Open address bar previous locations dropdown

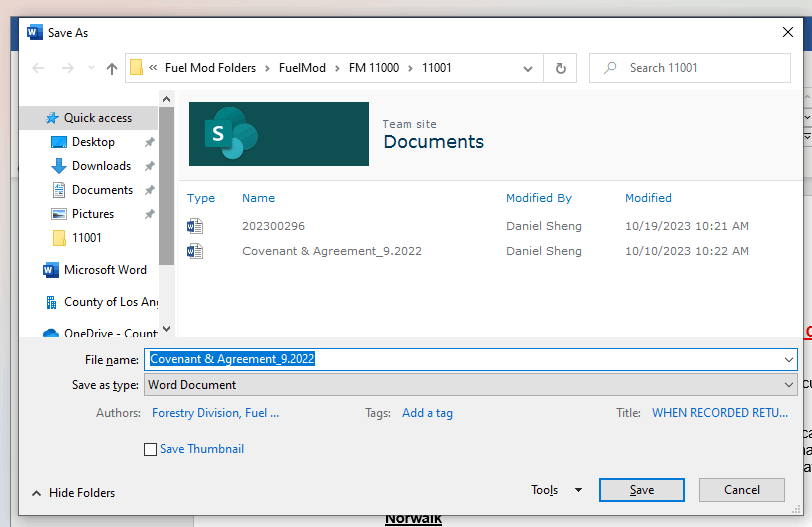(528, 68)
